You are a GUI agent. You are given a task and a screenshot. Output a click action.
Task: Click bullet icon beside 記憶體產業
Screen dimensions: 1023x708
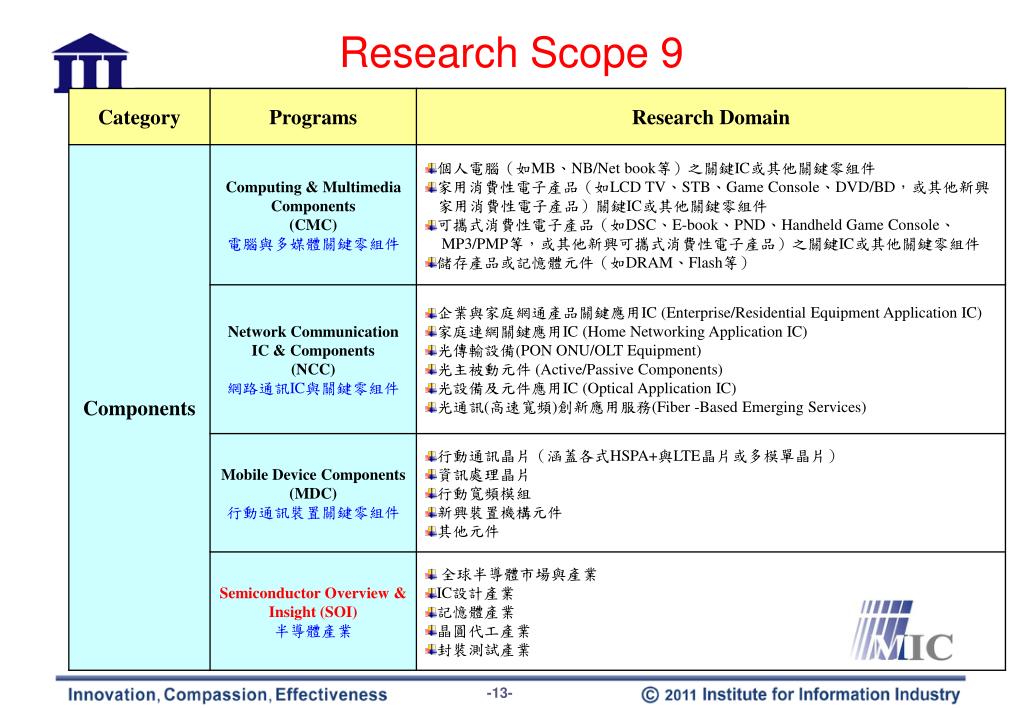(431, 613)
